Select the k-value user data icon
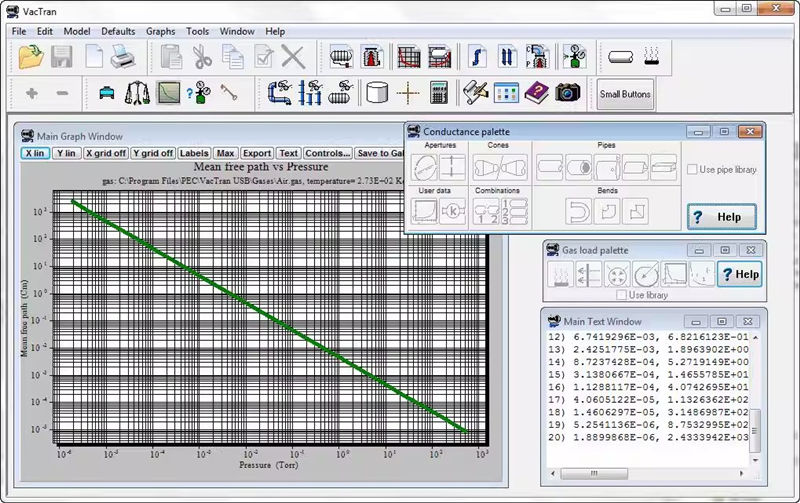Viewport: 800px width, 503px height. tap(452, 211)
